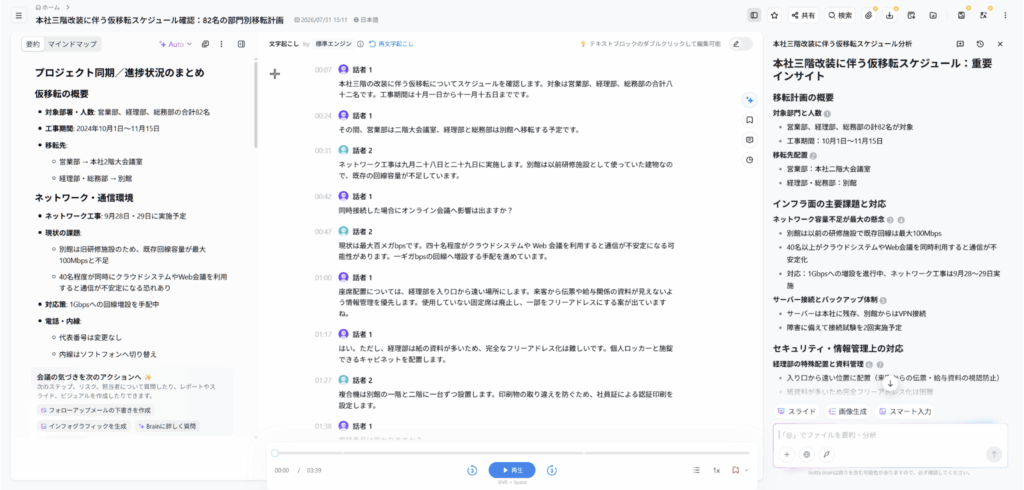Click the 共有 share button
This screenshot has height=490, width=1024.
[803, 15]
